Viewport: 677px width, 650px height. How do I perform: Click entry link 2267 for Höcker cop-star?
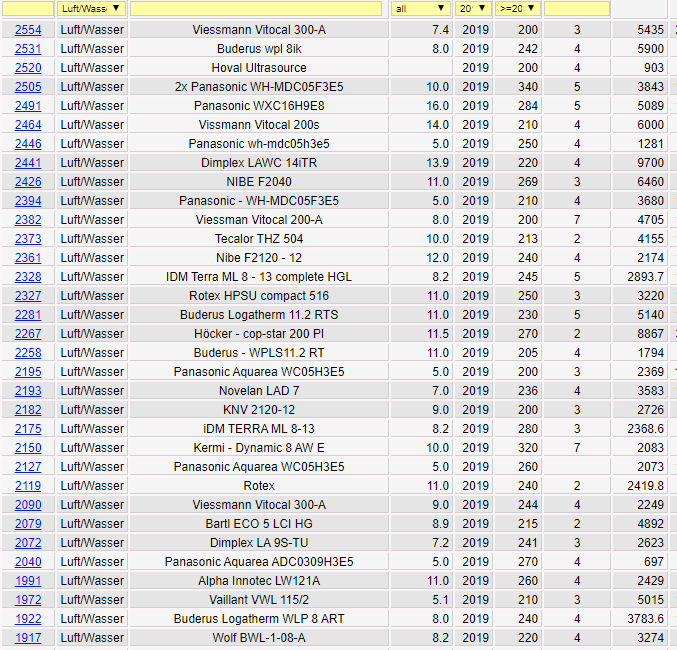28,334
